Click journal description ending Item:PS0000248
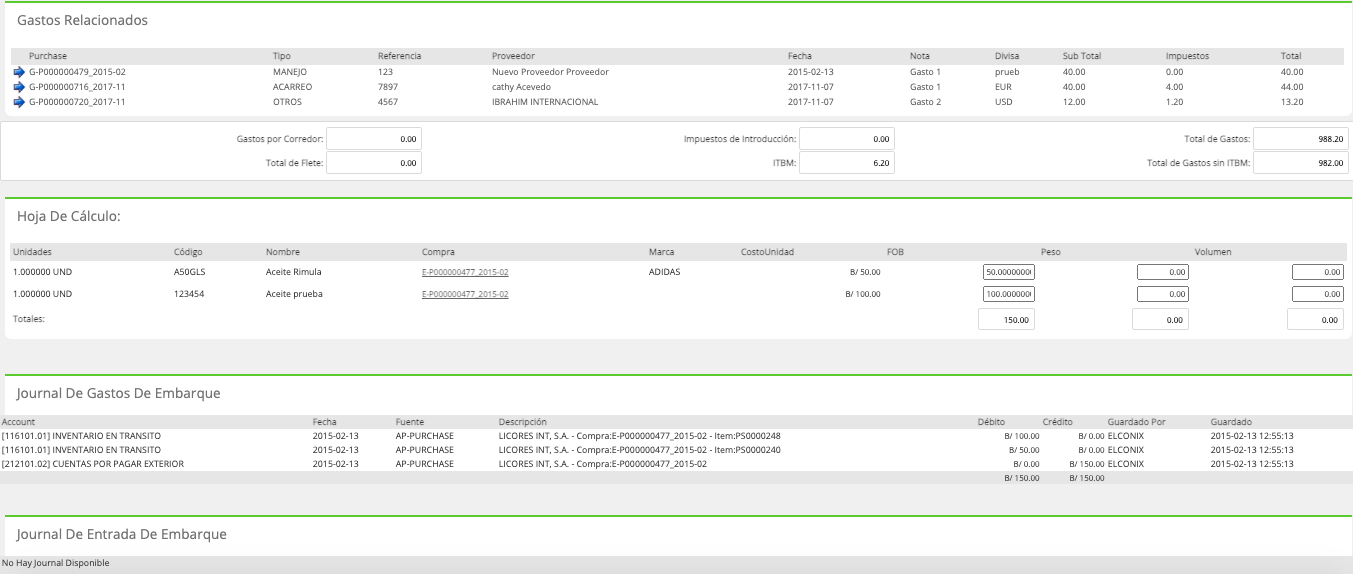This screenshot has width=1353, height=574. [639, 436]
